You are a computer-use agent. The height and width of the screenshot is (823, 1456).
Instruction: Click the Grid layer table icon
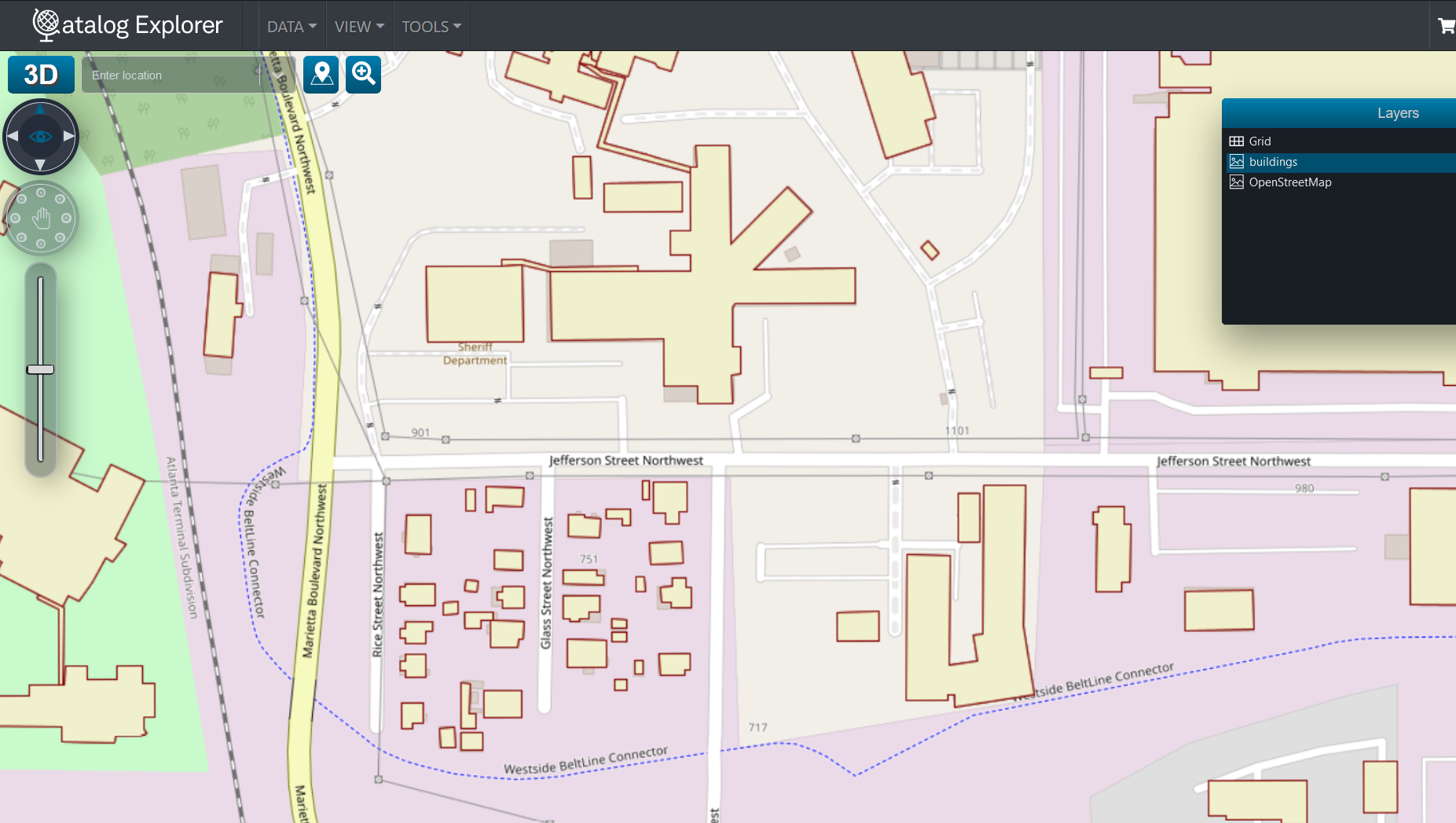[1237, 141]
